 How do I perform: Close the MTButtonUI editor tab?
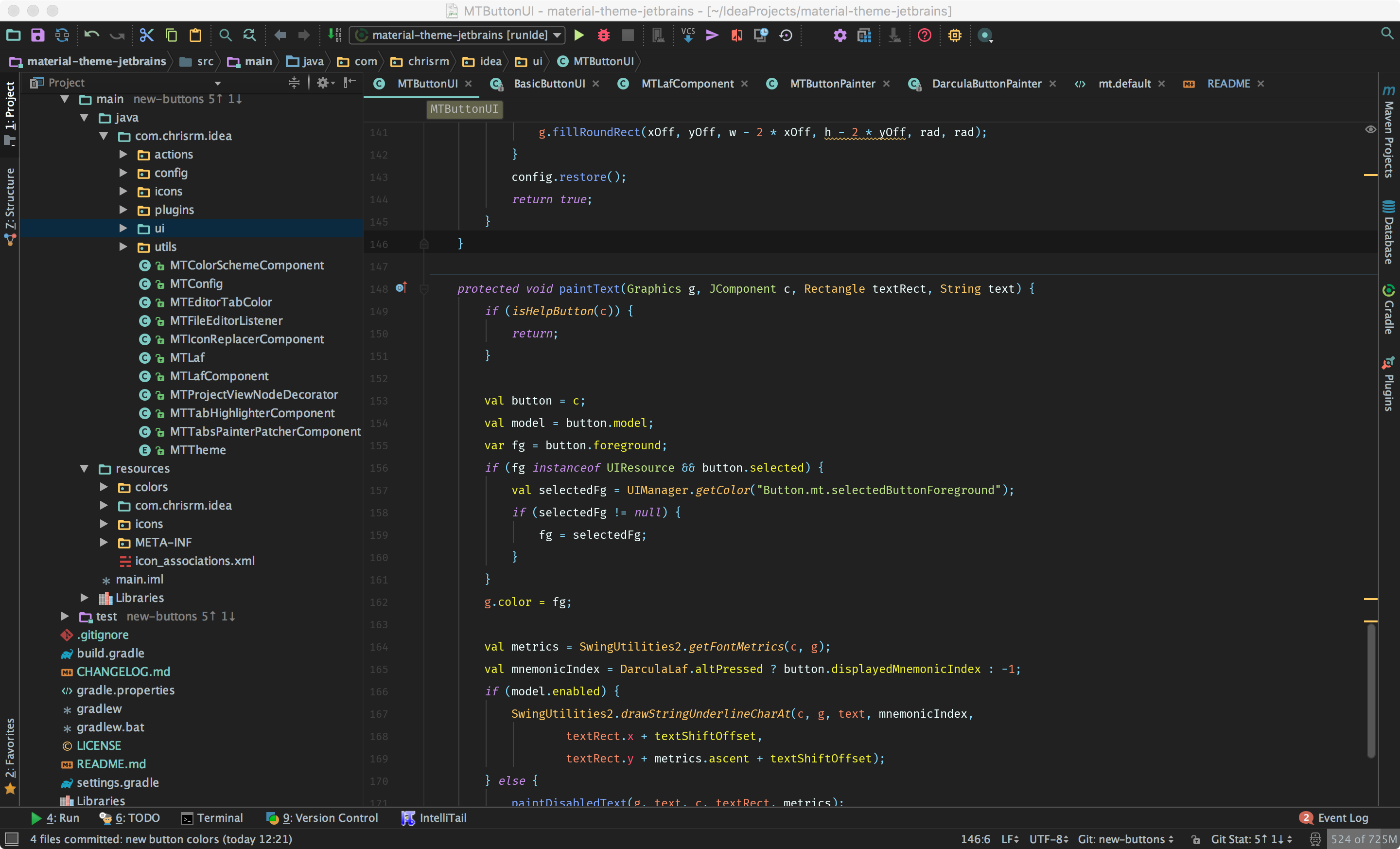(468, 84)
